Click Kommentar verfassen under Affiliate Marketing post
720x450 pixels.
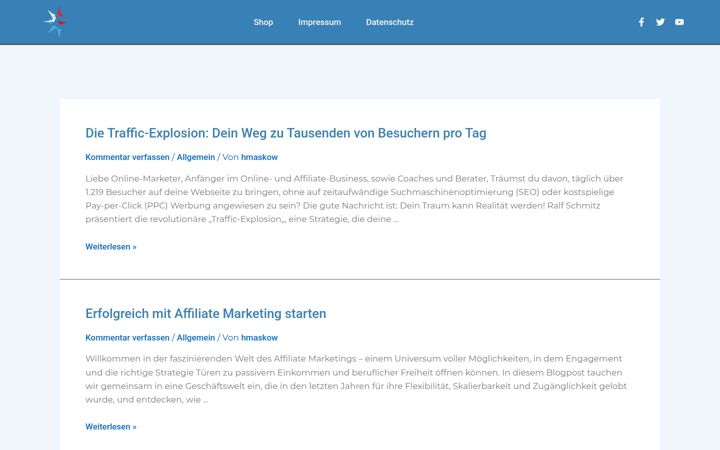pos(127,338)
